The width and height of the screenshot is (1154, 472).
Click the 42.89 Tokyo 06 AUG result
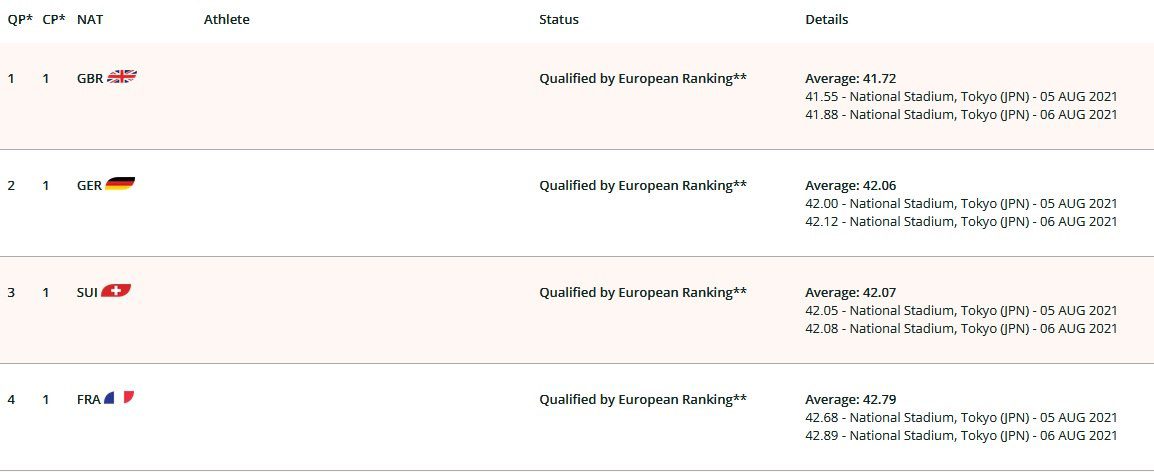[961, 435]
